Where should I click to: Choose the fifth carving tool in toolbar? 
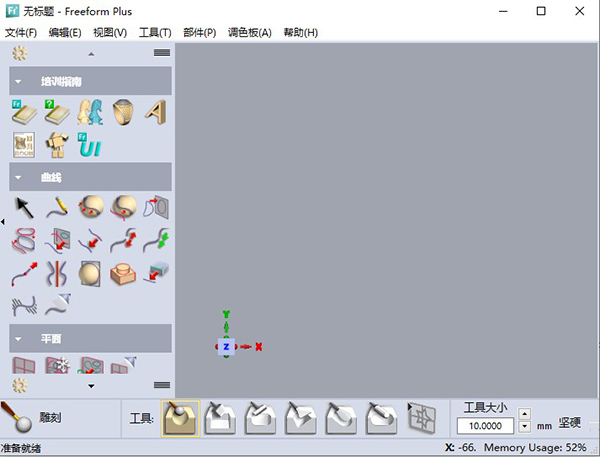click(x=341, y=419)
